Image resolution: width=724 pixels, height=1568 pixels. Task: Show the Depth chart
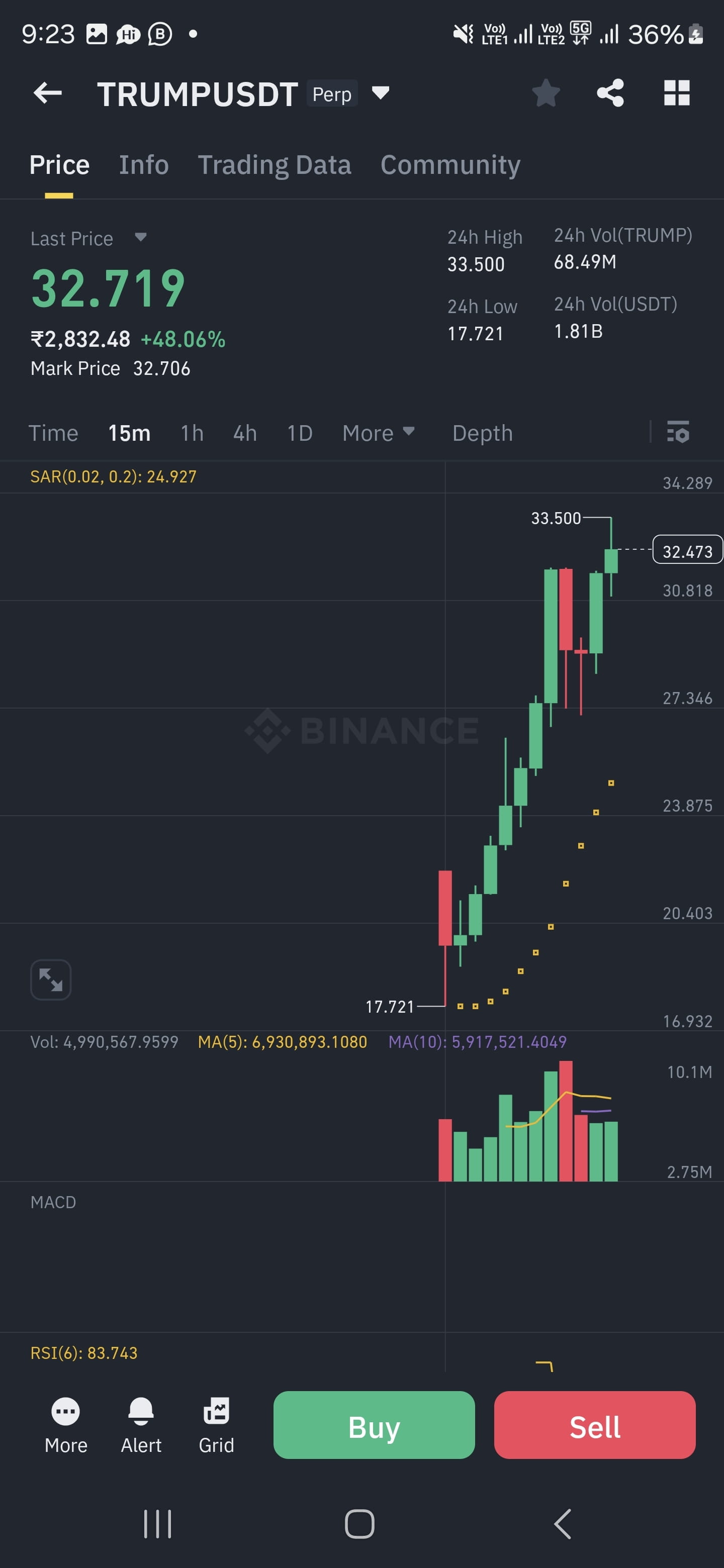[482, 433]
